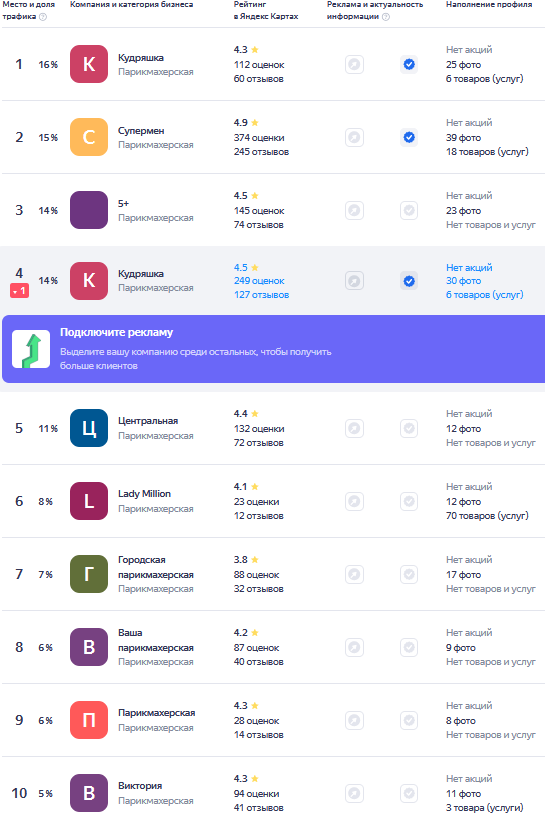The width and height of the screenshot is (545, 825).
Task: Select the purple 5+ company avatar
Action: (89, 210)
